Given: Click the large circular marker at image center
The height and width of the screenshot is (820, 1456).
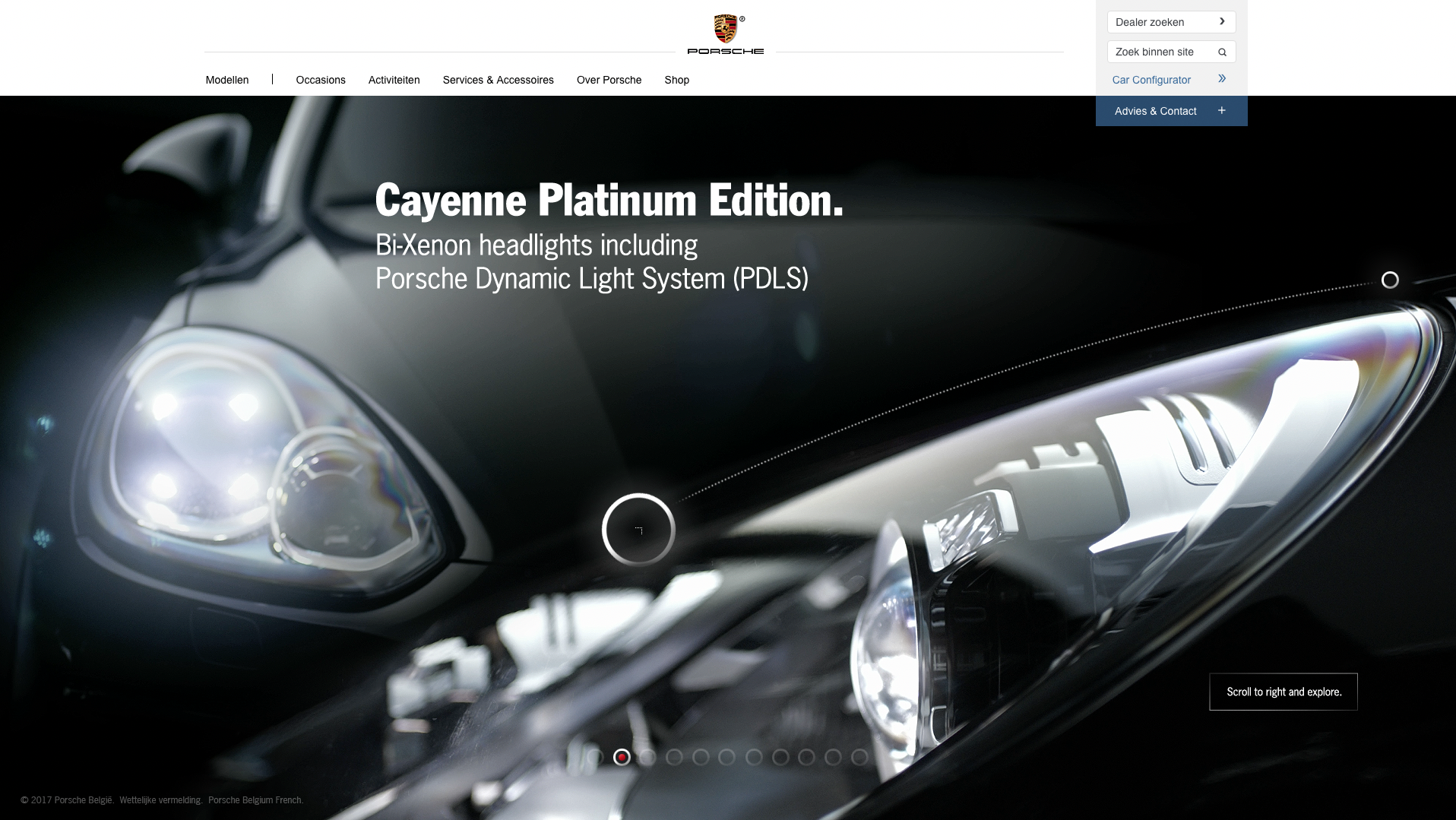Looking at the screenshot, I should [638, 530].
